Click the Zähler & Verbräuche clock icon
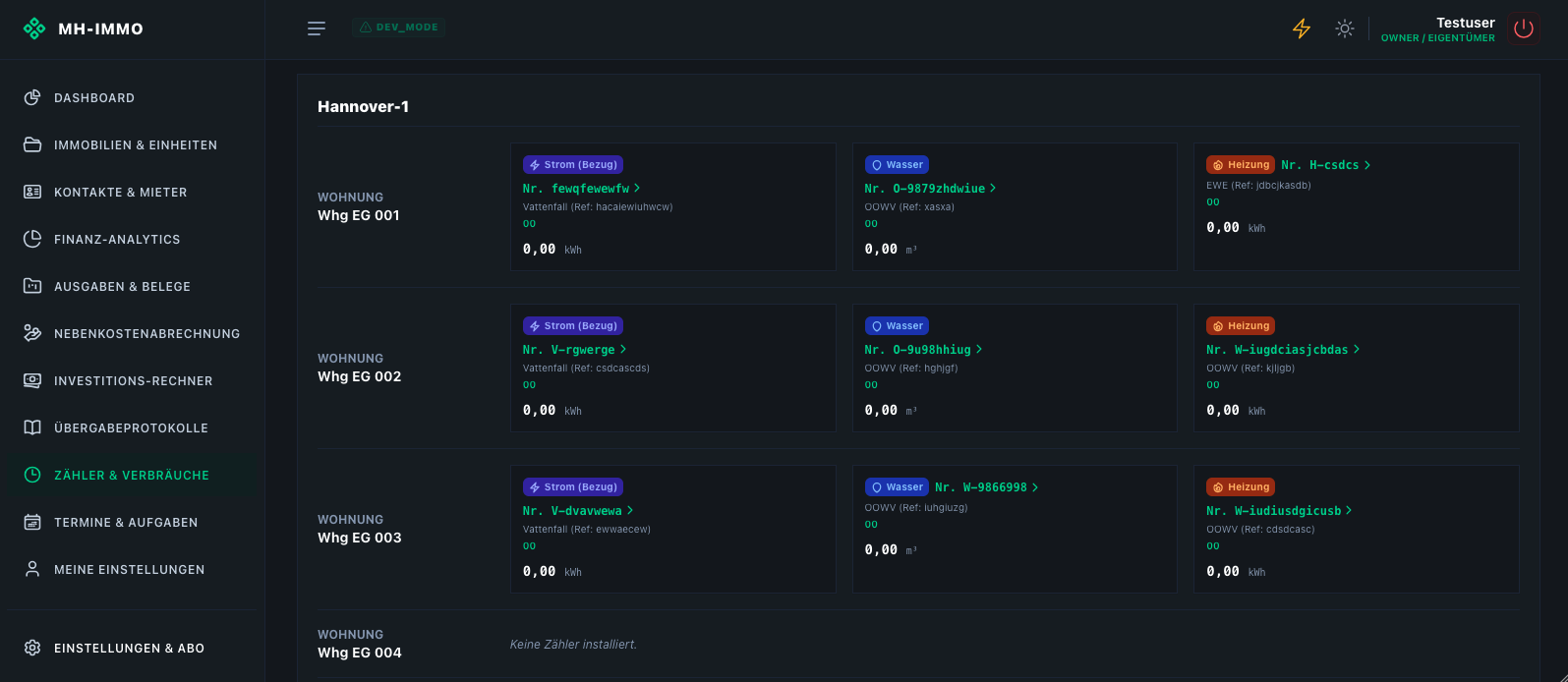Viewport: 1568px width, 682px height. pos(32,475)
